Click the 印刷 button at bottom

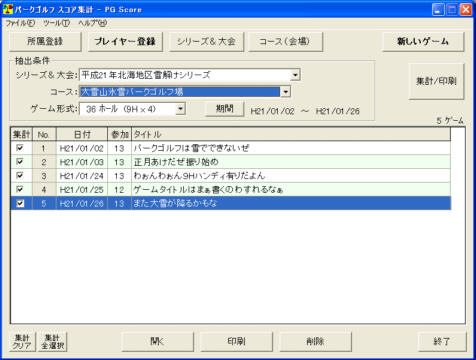[236, 342]
